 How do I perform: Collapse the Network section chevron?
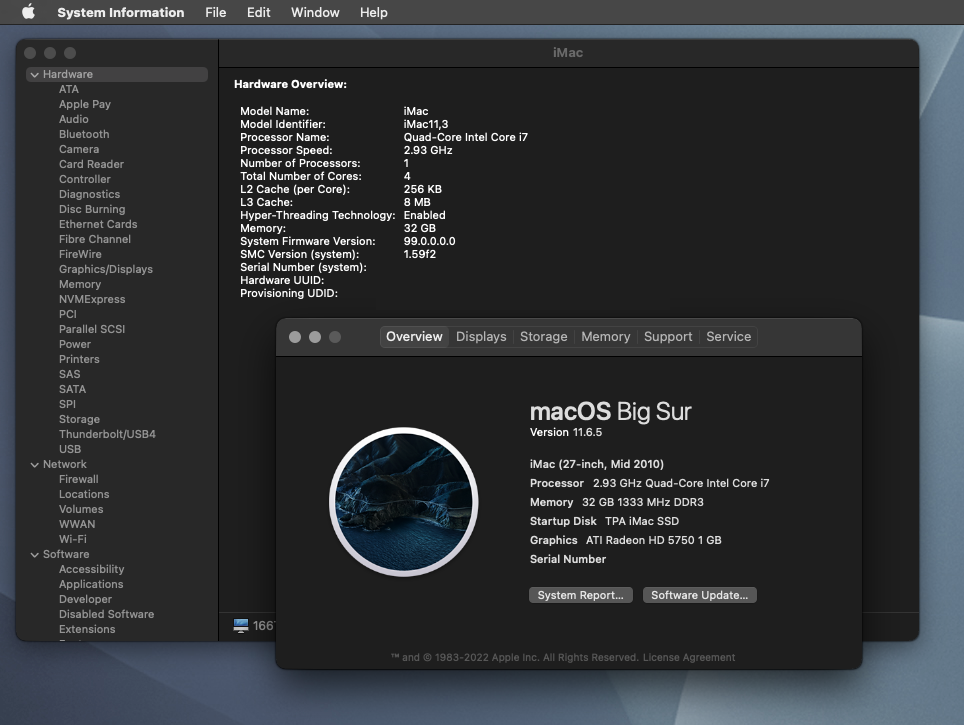pos(34,464)
